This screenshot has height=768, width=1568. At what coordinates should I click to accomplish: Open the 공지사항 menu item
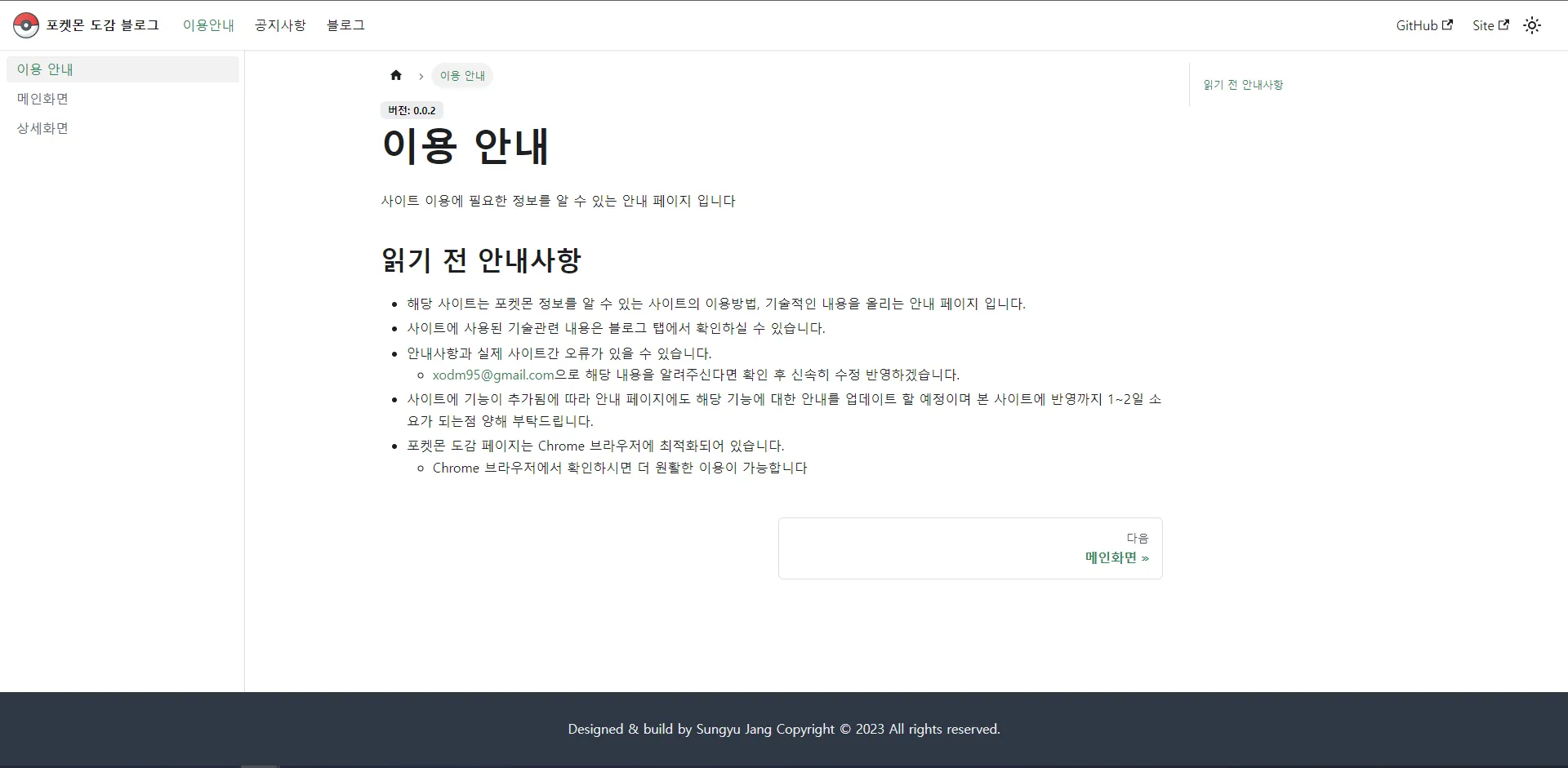[x=279, y=25]
